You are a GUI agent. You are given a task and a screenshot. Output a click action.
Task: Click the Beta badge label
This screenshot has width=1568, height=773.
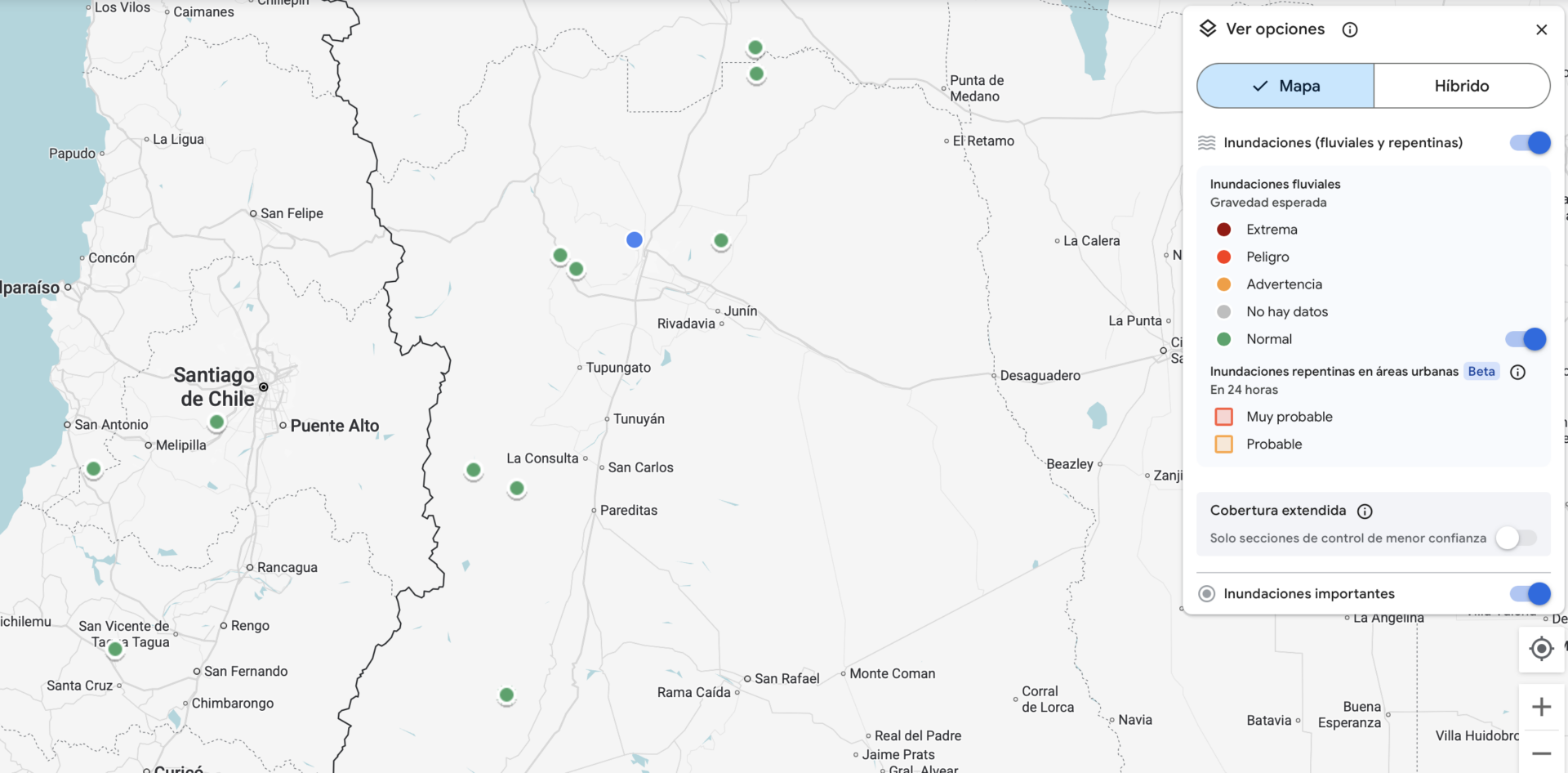coord(1481,372)
